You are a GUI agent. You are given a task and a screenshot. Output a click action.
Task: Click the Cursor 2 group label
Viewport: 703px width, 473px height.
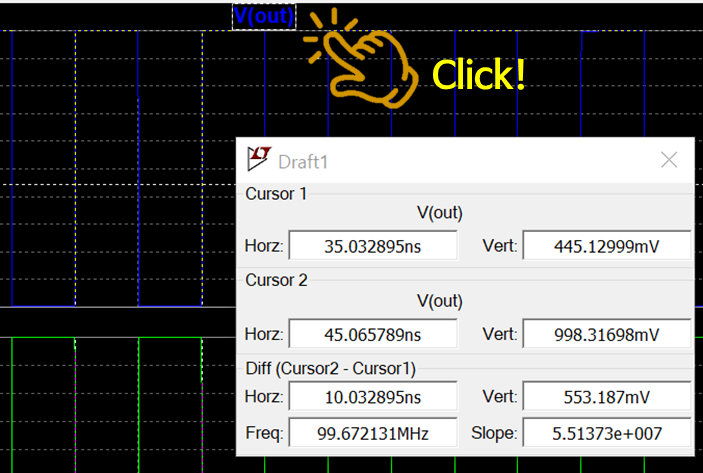click(x=276, y=280)
